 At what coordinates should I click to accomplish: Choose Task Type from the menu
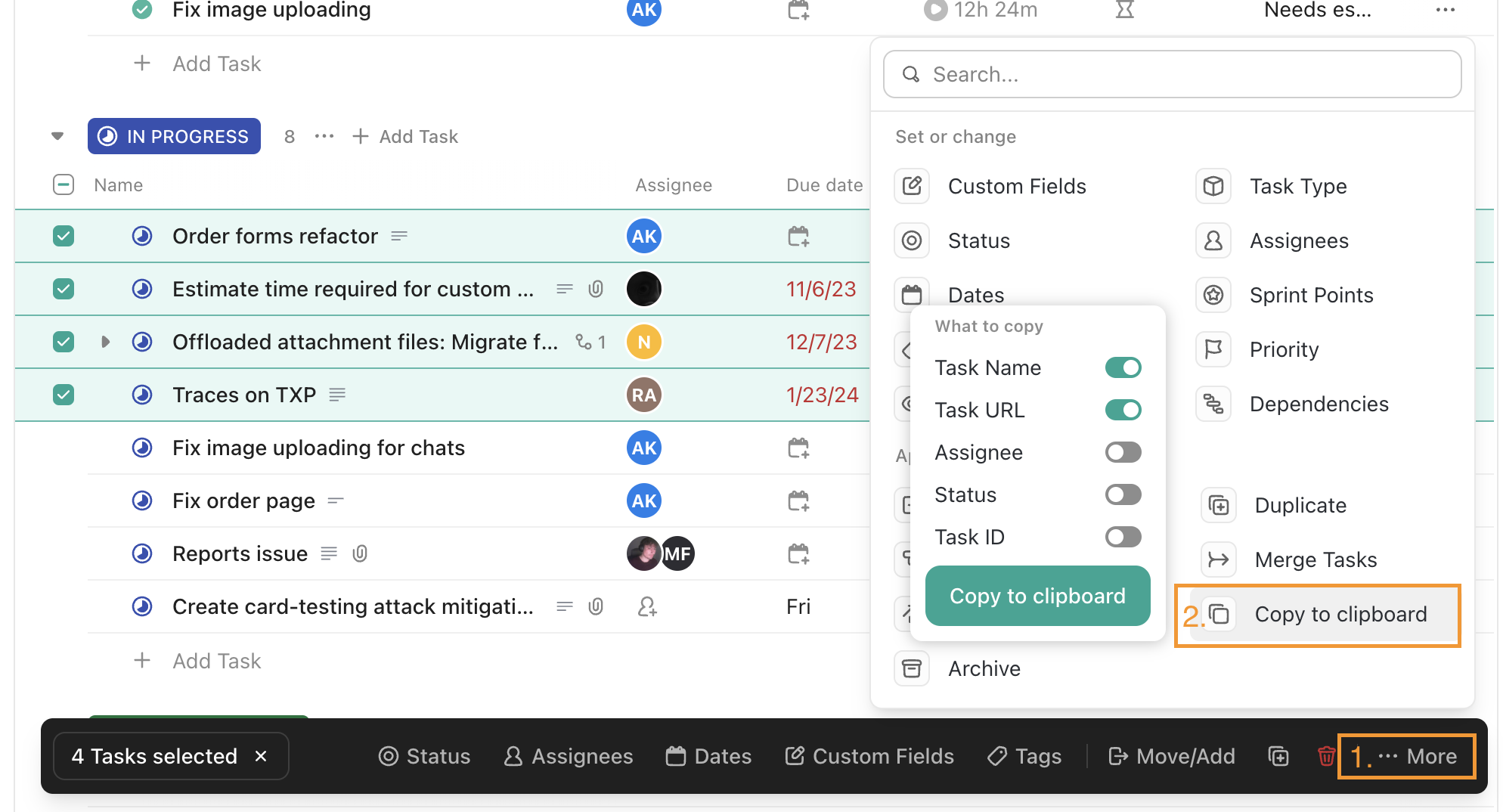tap(1297, 186)
